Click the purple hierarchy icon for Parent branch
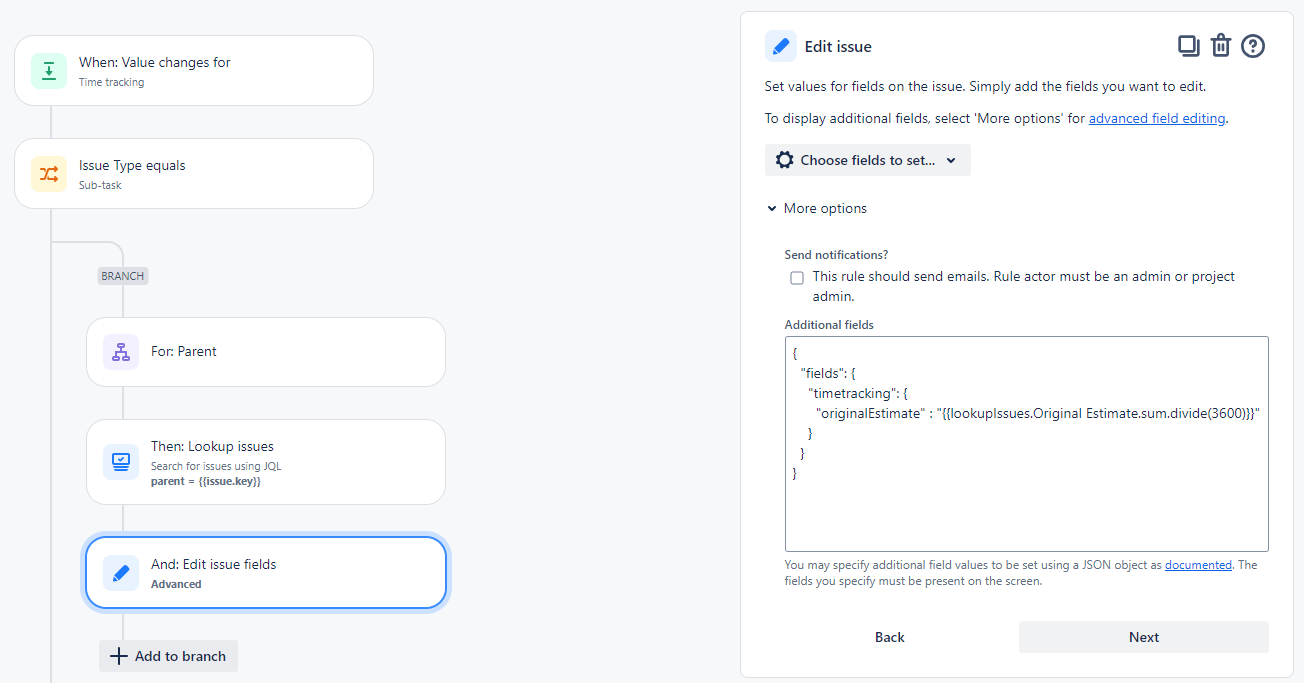Viewport: 1304px width, 683px height. [x=121, y=352]
